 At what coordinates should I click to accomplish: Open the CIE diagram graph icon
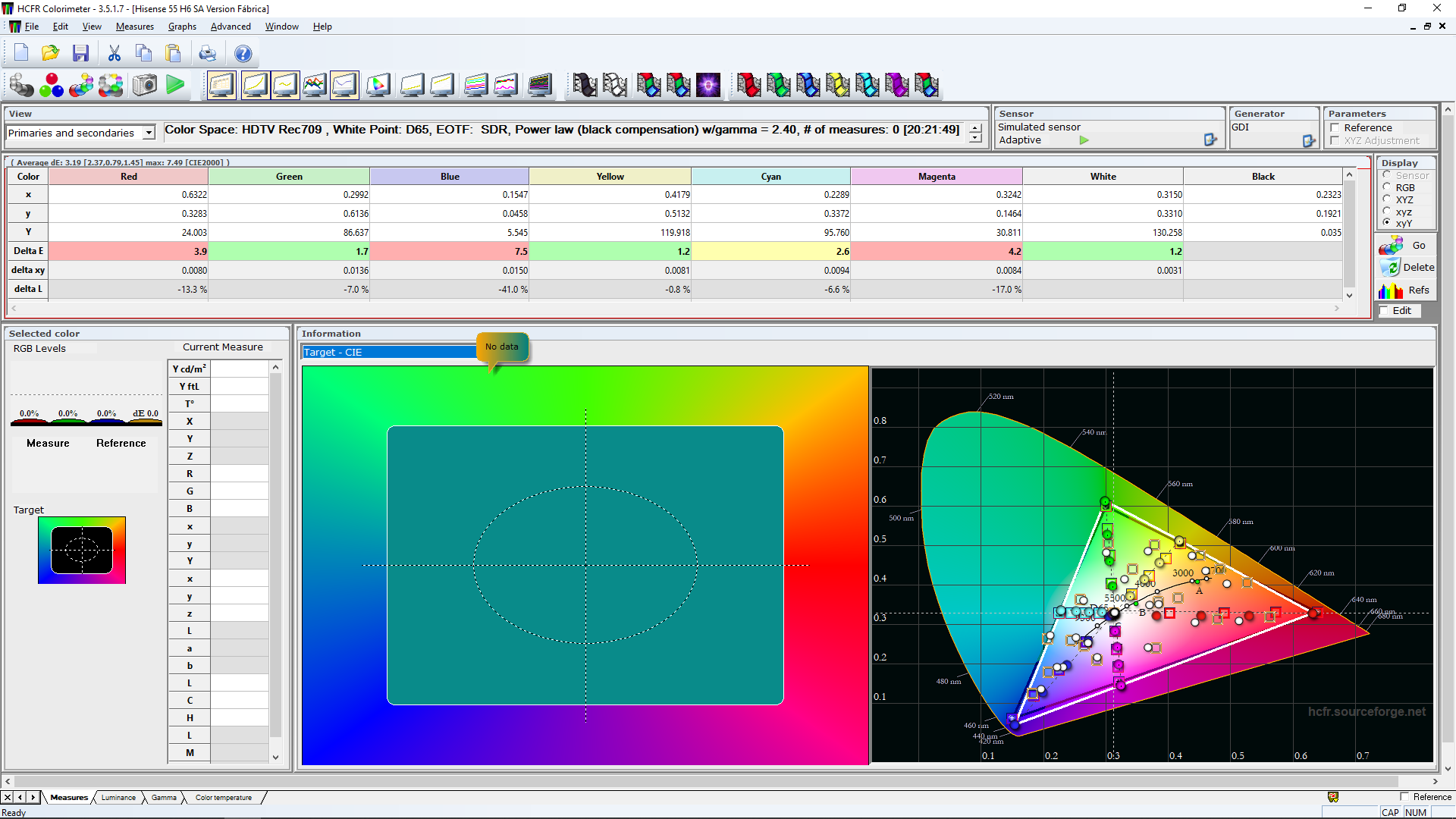tap(378, 85)
